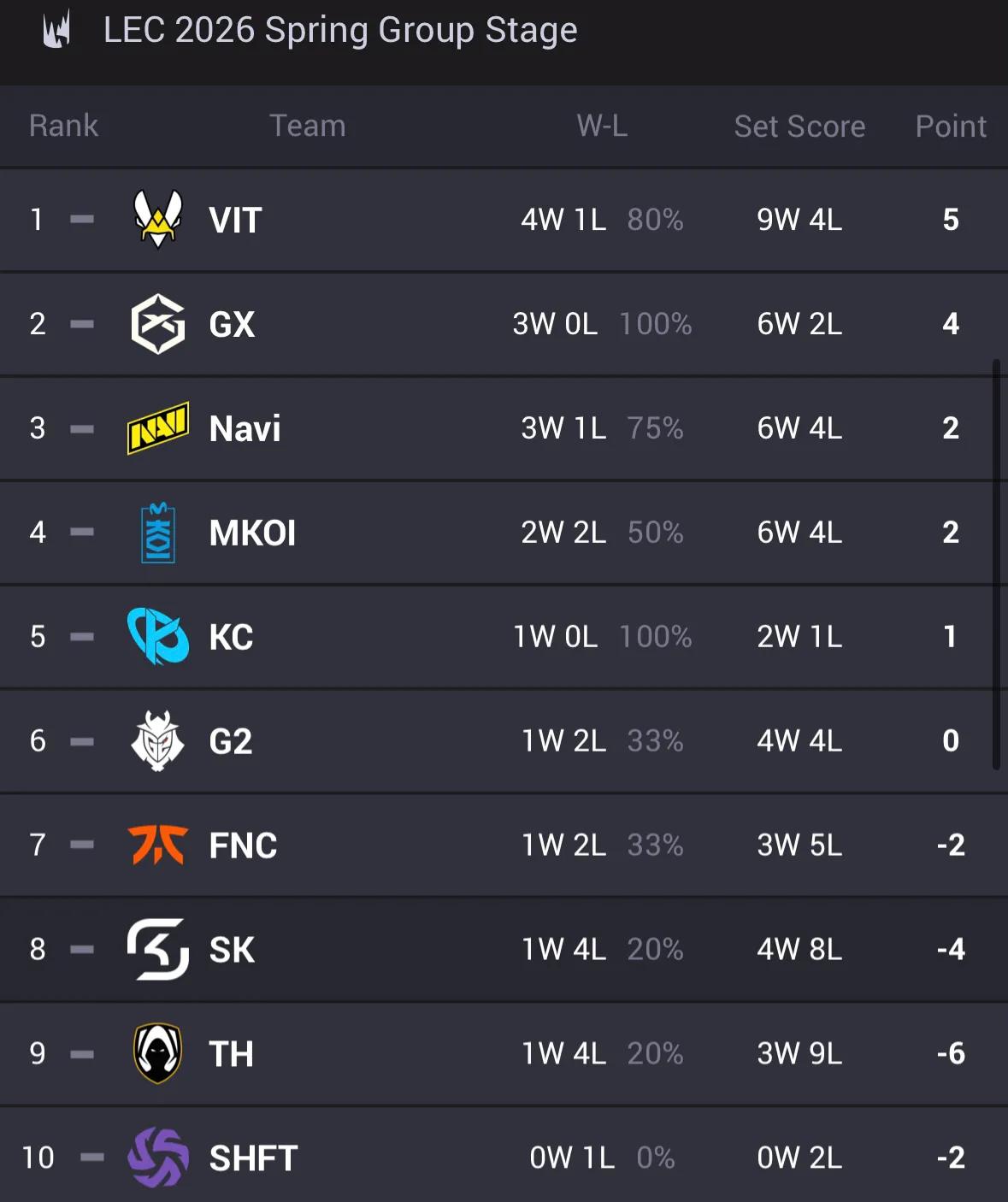The height and width of the screenshot is (1202, 1008).
Task: Select the Karmine Corp team logo
Action: click(158, 636)
